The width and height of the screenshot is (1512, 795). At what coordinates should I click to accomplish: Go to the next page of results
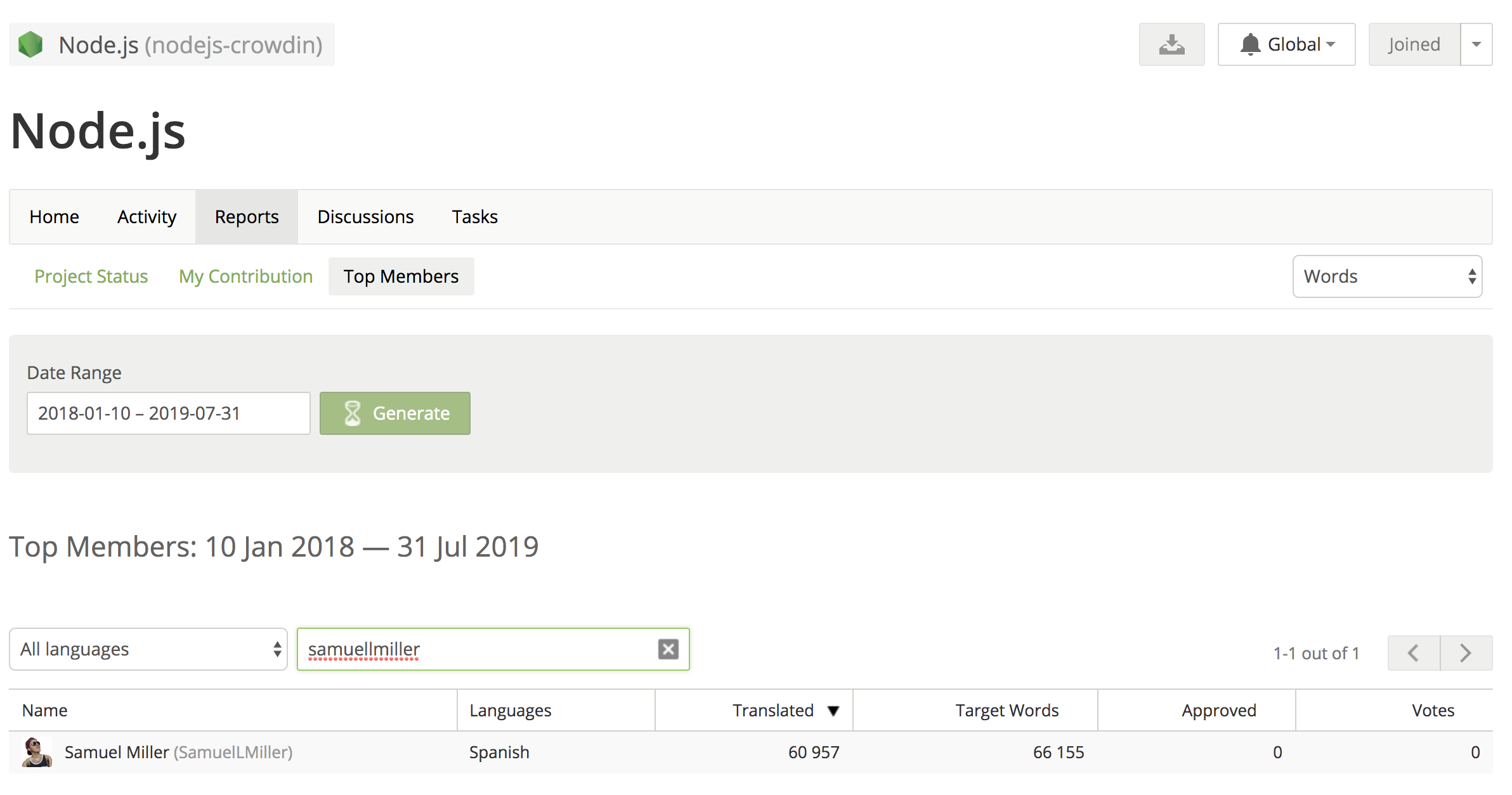click(1466, 652)
